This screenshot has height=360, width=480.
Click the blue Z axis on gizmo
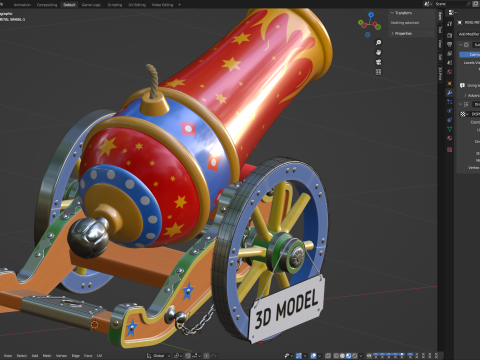371,14
